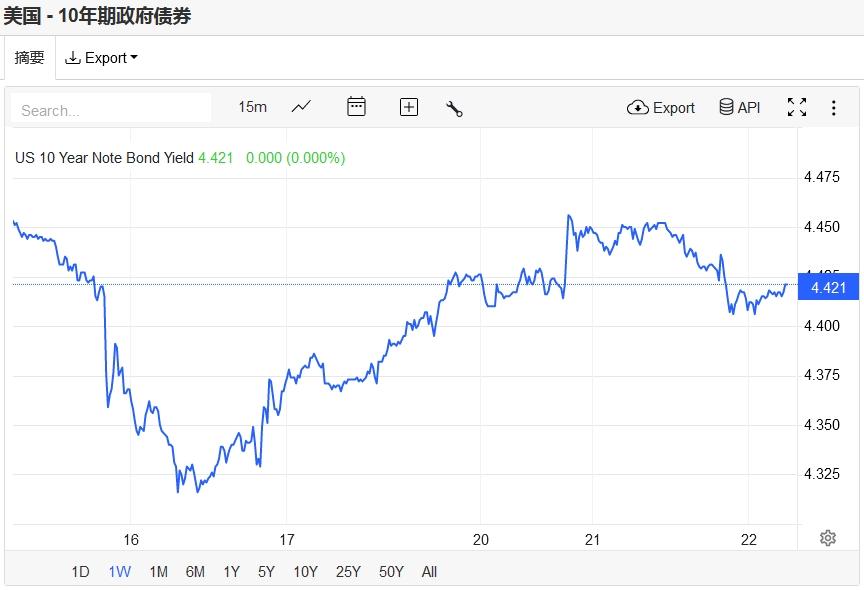The image size is (864, 590).
Task: Open the chart tools wrench icon
Action: 454,108
